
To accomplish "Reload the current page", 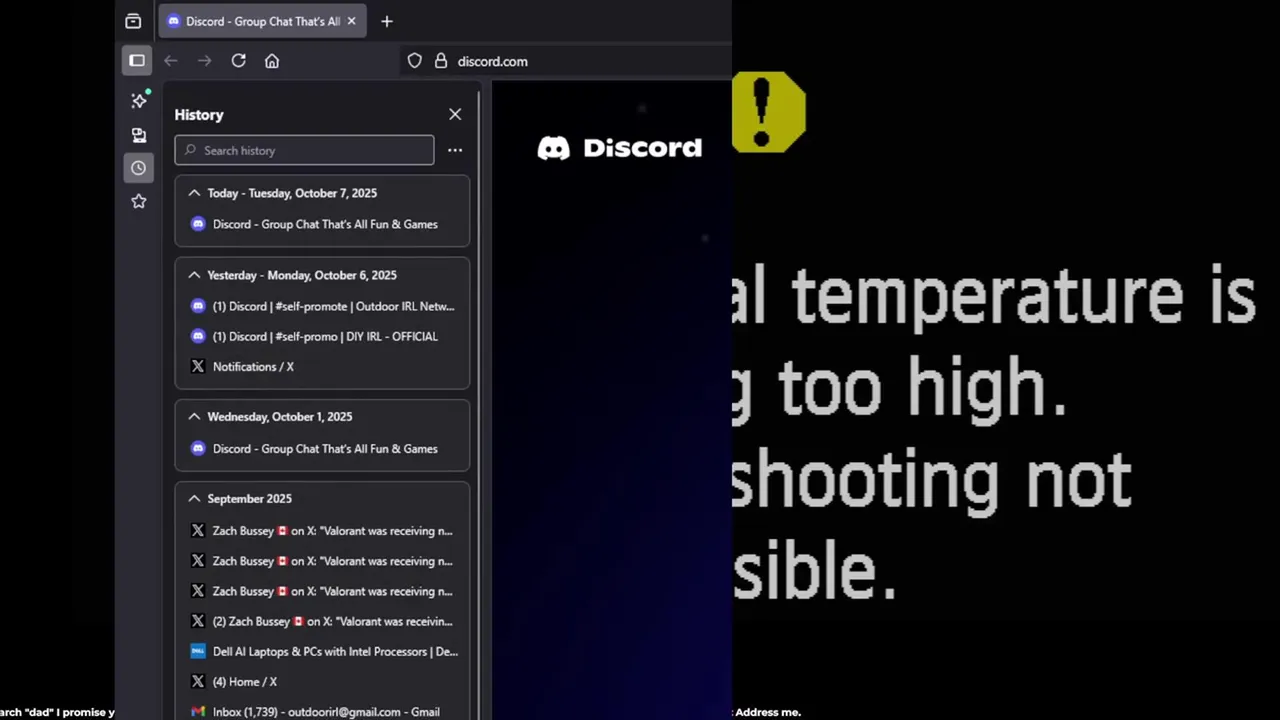I will (x=239, y=61).
